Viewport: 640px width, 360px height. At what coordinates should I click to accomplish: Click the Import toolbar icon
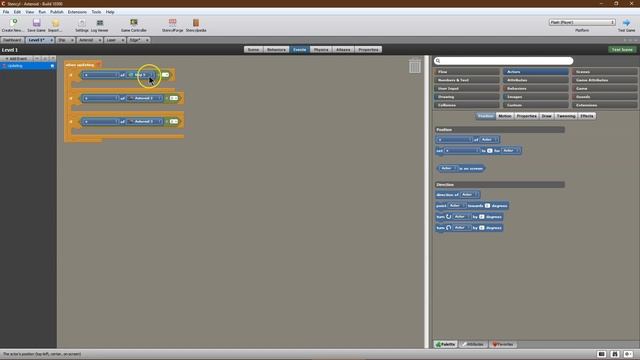[55, 23]
